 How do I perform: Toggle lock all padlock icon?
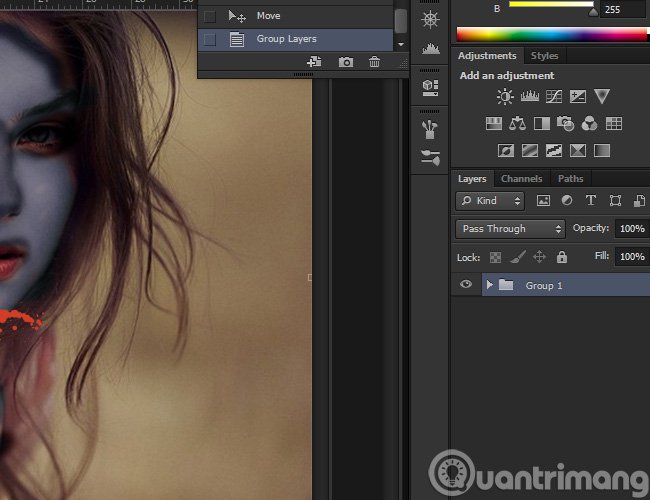[562, 257]
